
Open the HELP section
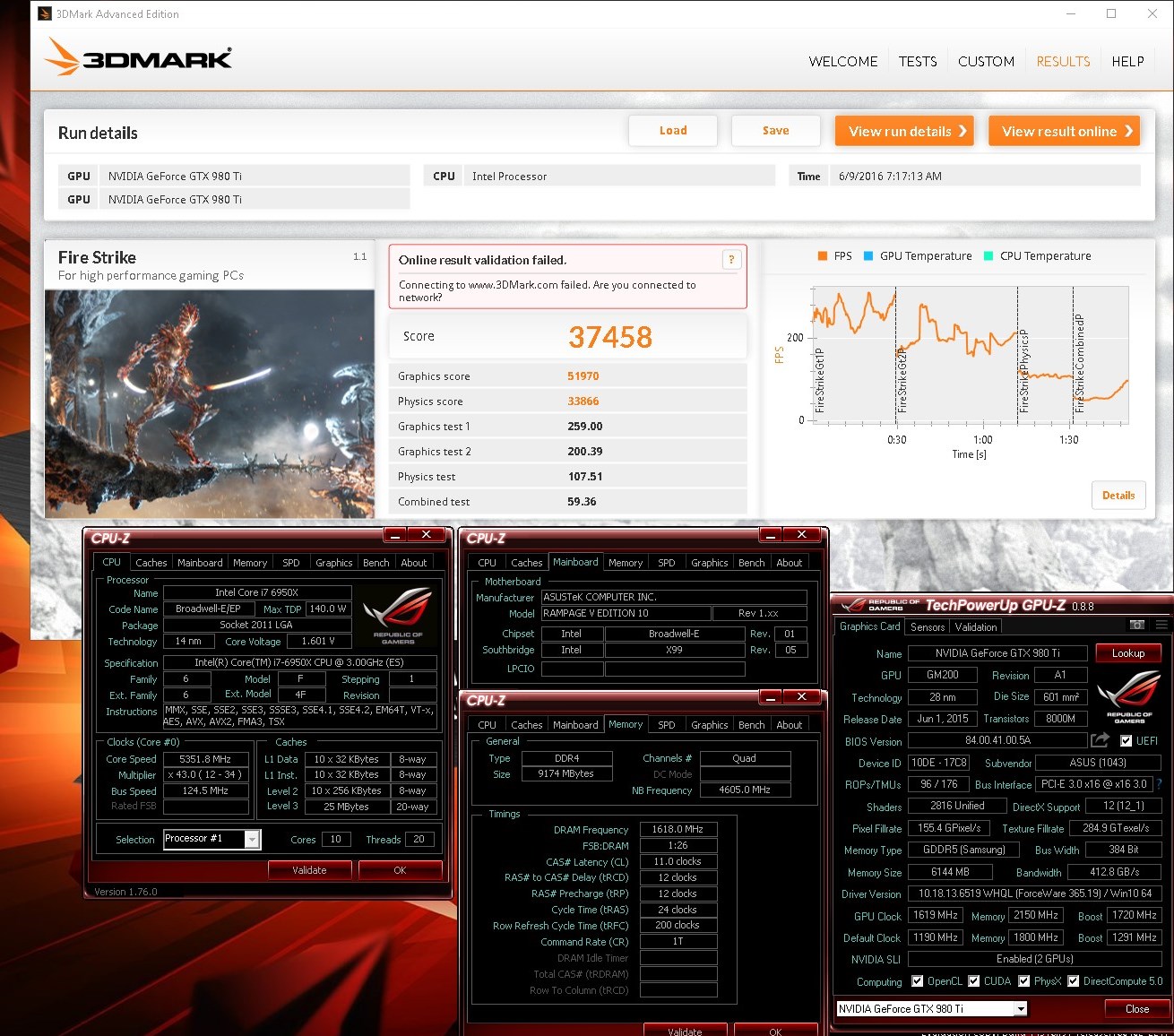coord(1127,61)
